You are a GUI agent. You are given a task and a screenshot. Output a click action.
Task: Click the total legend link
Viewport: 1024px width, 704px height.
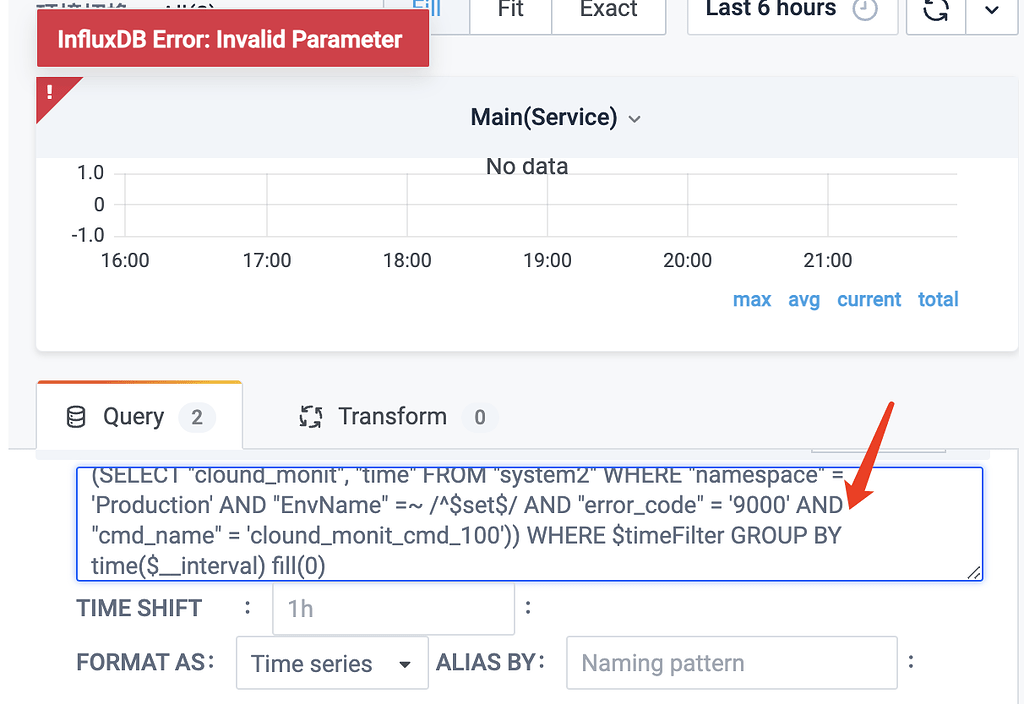coord(938,299)
